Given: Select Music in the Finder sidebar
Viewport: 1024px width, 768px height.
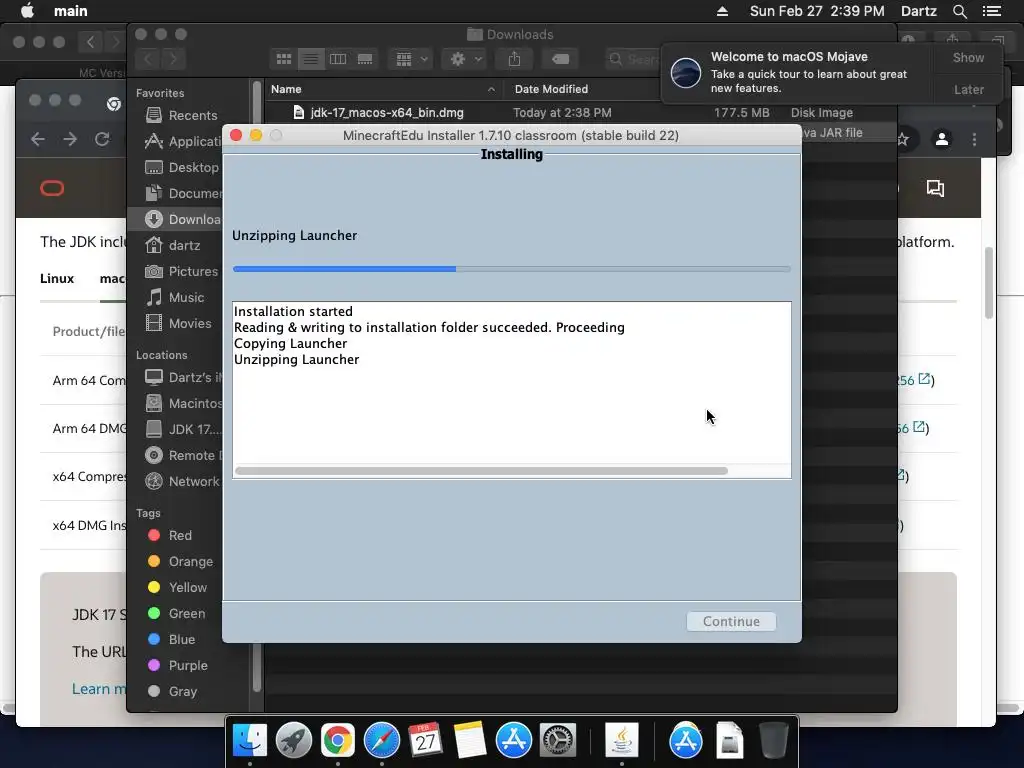Looking at the screenshot, I should tap(175, 297).
